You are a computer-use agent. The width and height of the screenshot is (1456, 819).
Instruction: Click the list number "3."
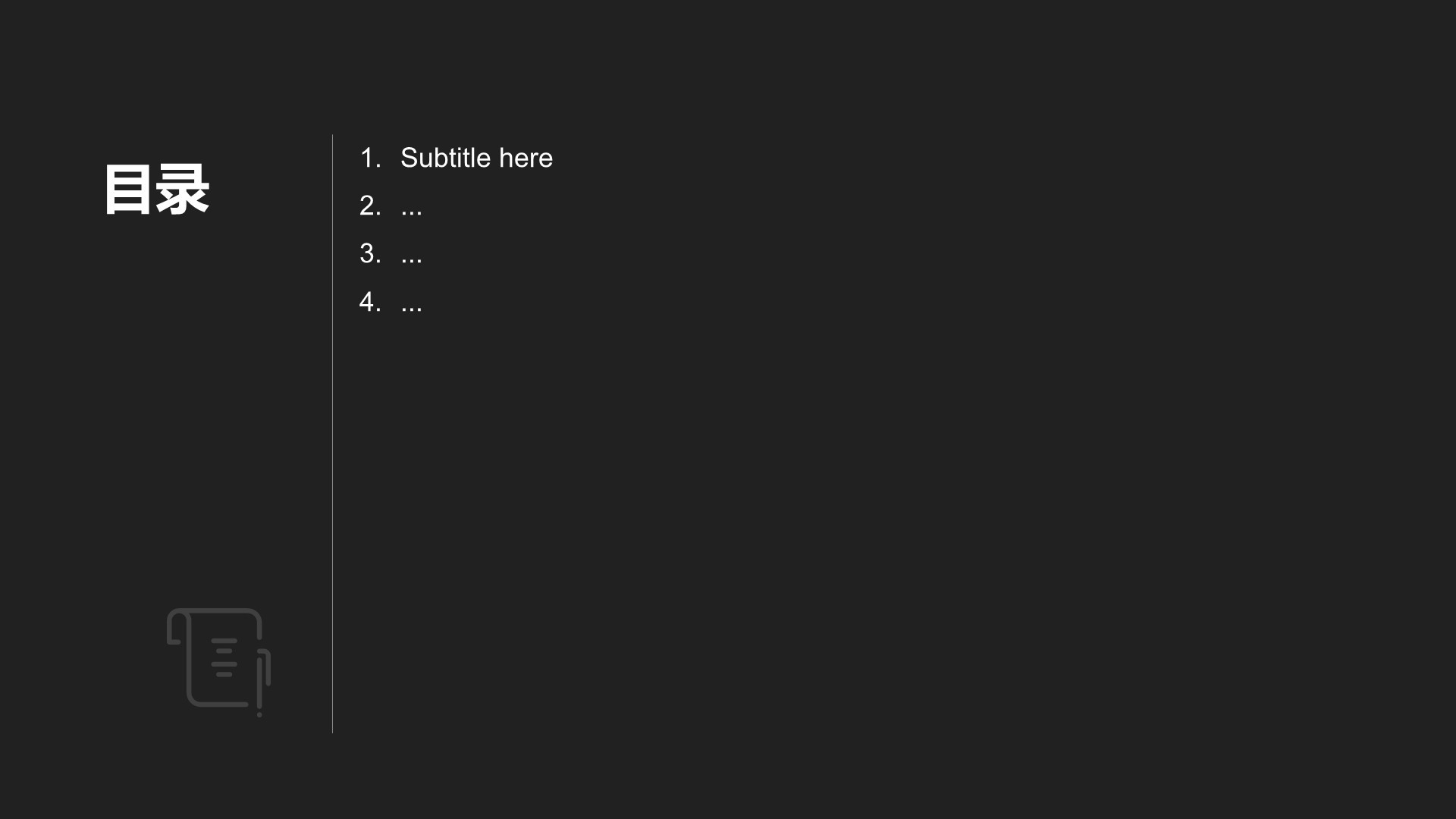[370, 253]
